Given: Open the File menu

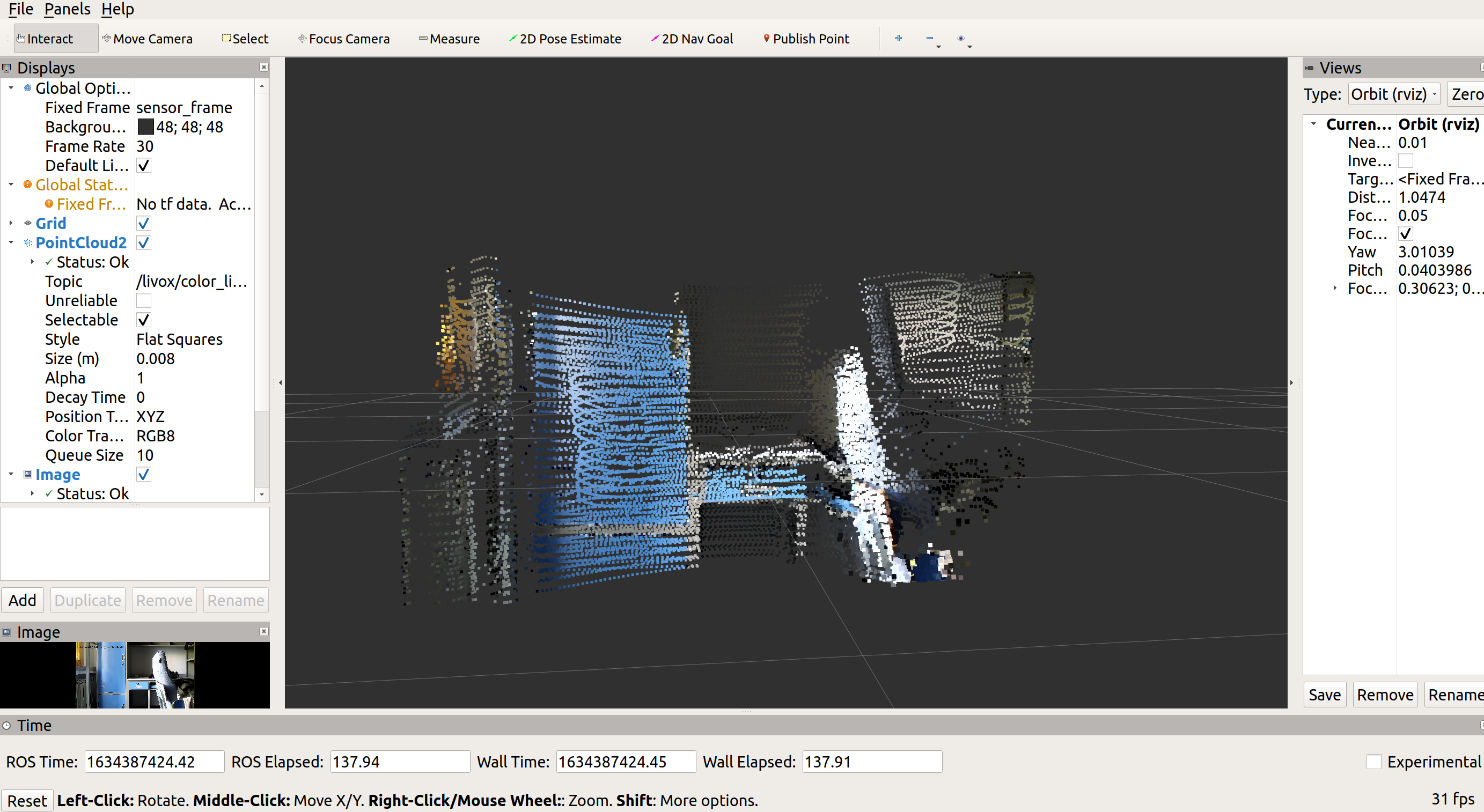Looking at the screenshot, I should [x=21, y=9].
